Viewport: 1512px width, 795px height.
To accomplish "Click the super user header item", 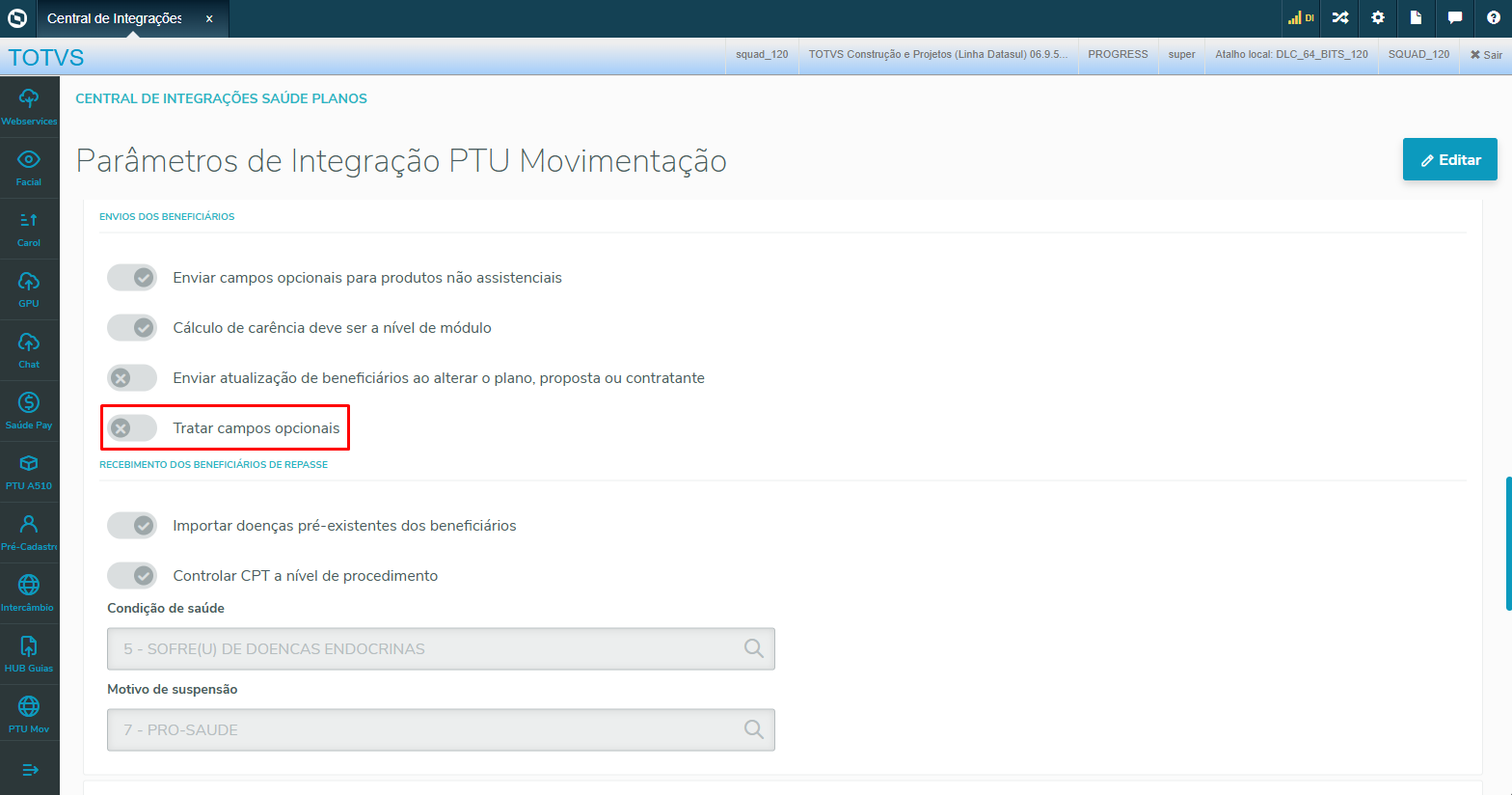I will click(1181, 55).
